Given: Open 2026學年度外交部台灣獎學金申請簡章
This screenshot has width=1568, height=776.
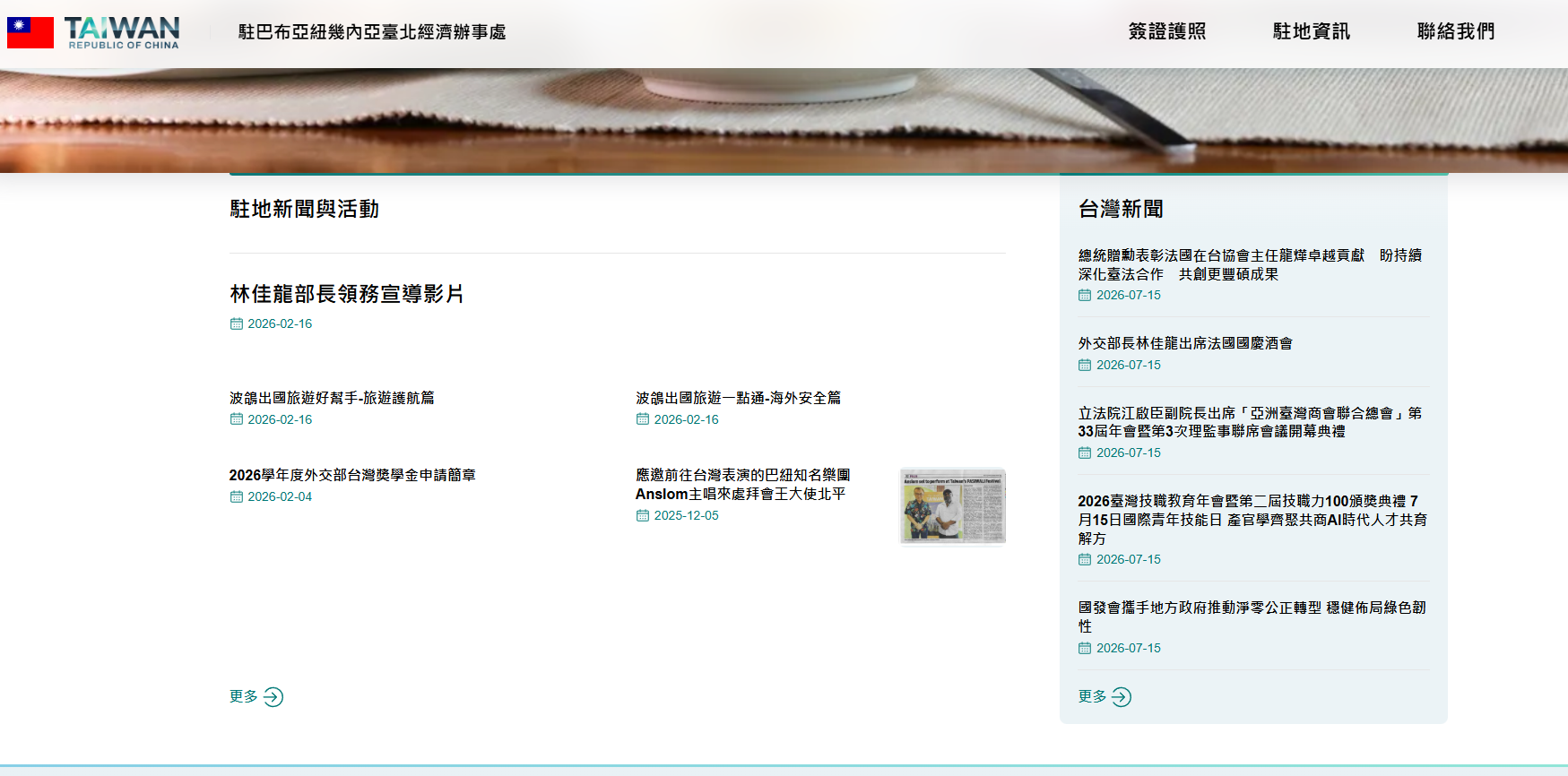Looking at the screenshot, I should pos(352,475).
